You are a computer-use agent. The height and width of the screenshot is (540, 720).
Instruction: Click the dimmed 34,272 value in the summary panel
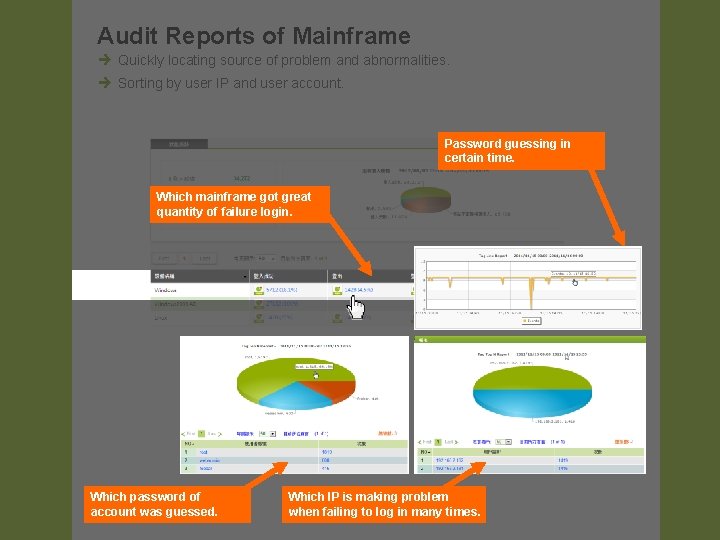tap(242, 178)
